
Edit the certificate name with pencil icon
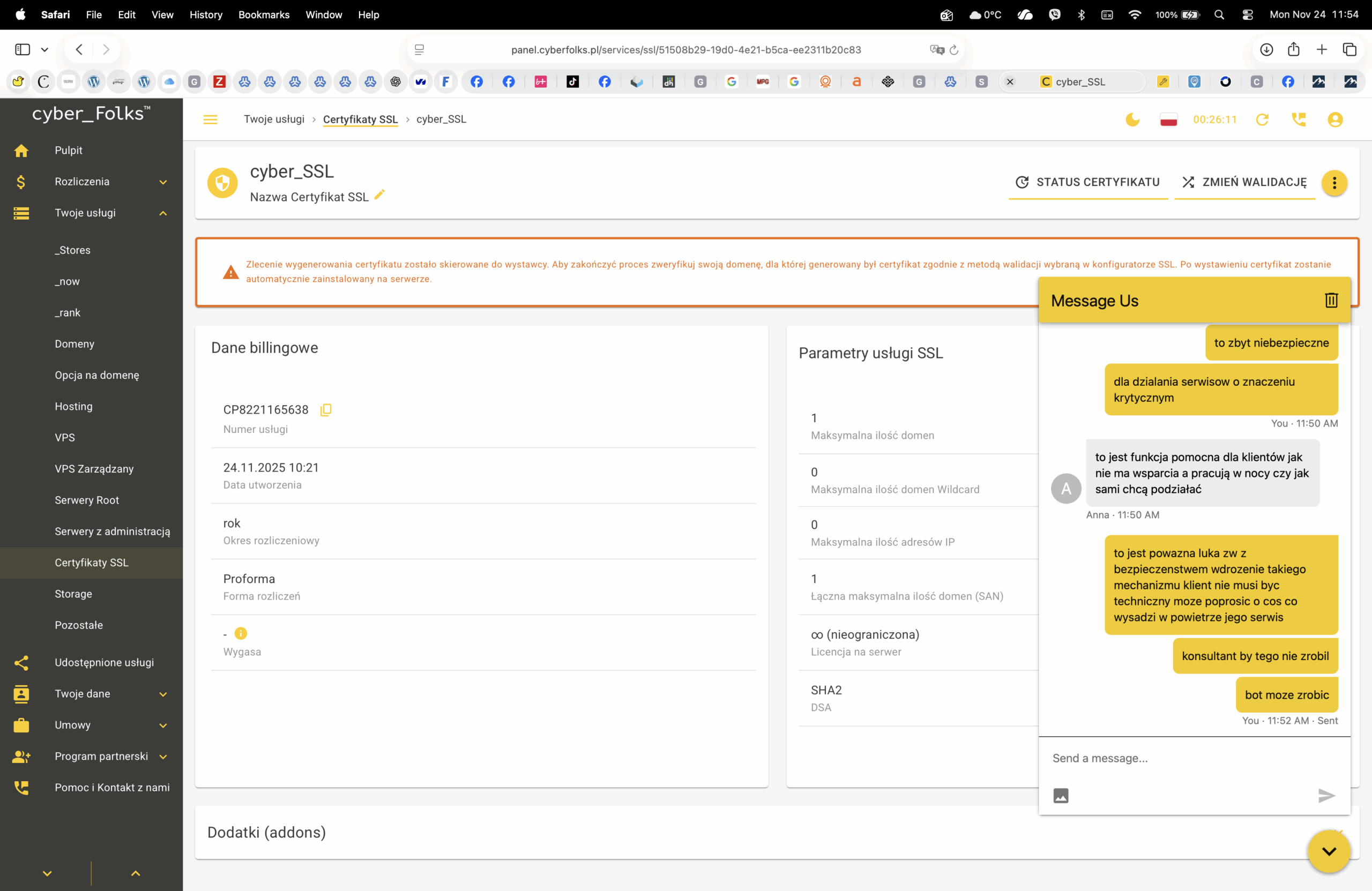coord(379,196)
